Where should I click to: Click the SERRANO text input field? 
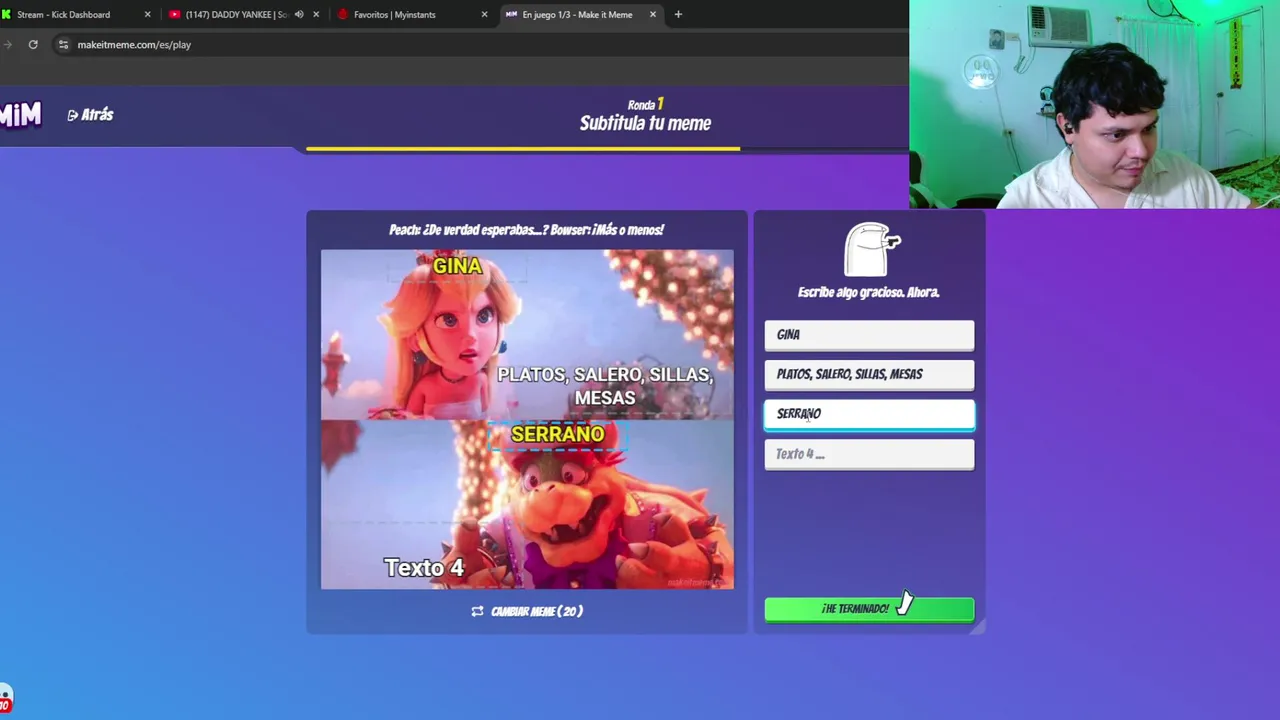(869, 414)
